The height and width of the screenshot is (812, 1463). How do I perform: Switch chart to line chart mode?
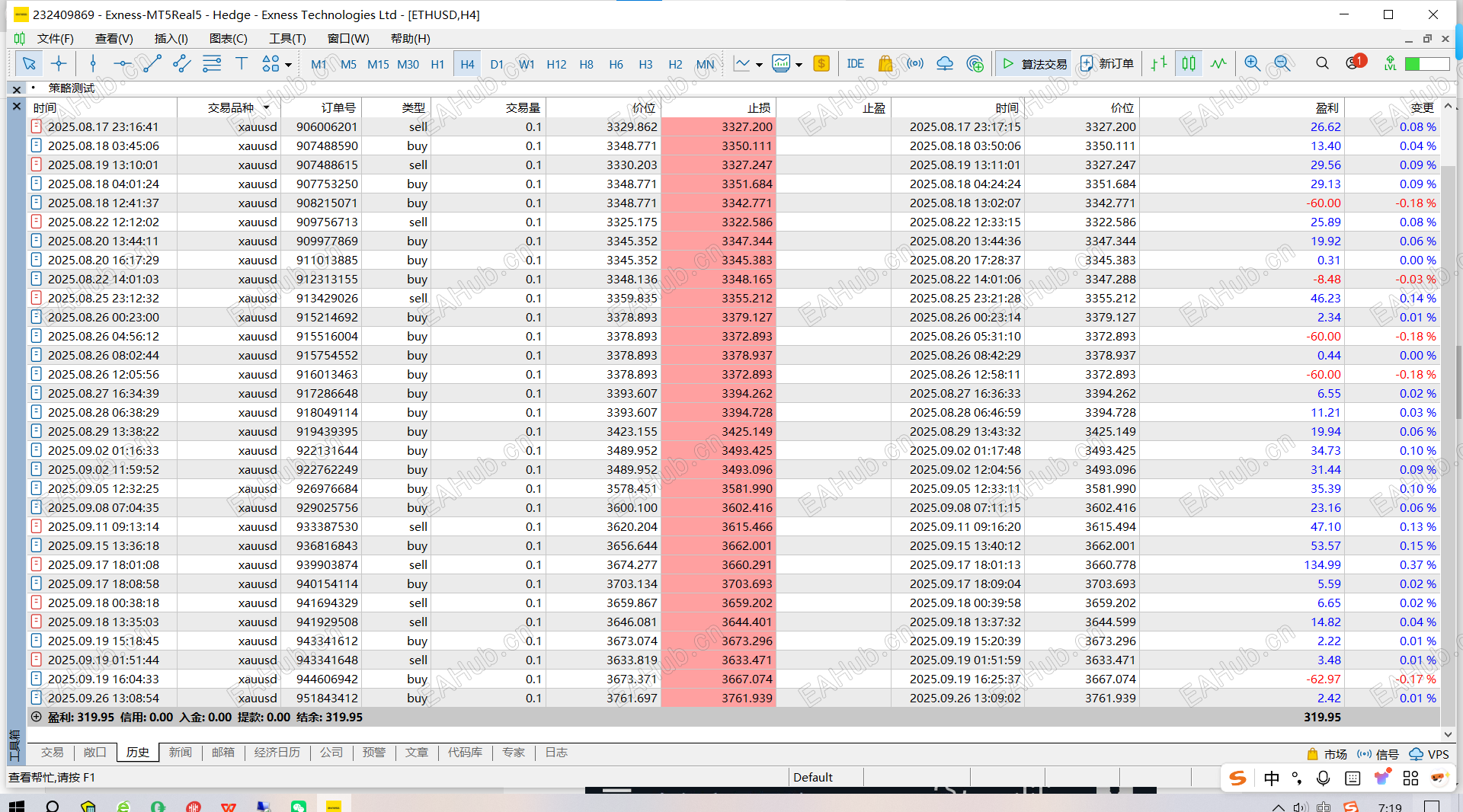[1218, 64]
